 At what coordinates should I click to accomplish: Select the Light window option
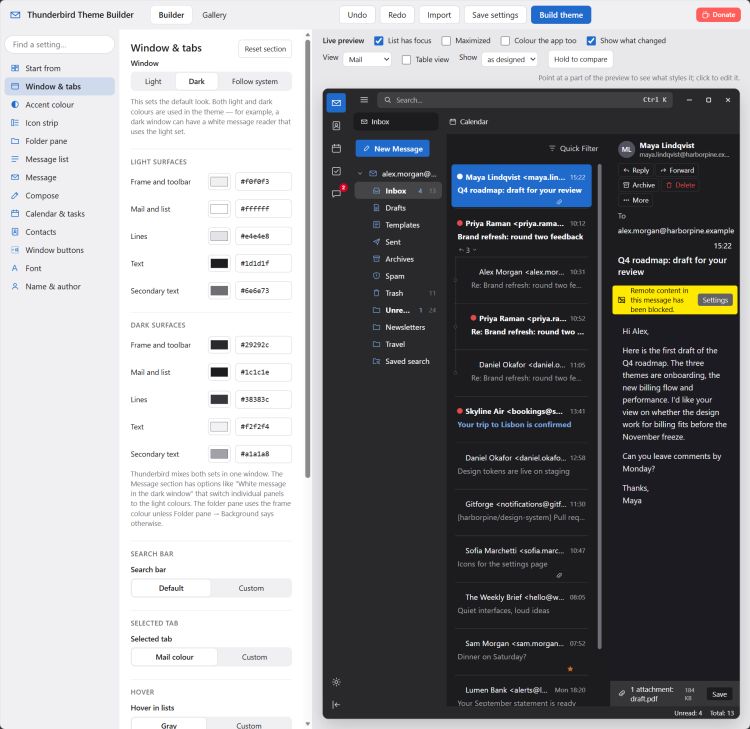pyautogui.click(x=153, y=81)
